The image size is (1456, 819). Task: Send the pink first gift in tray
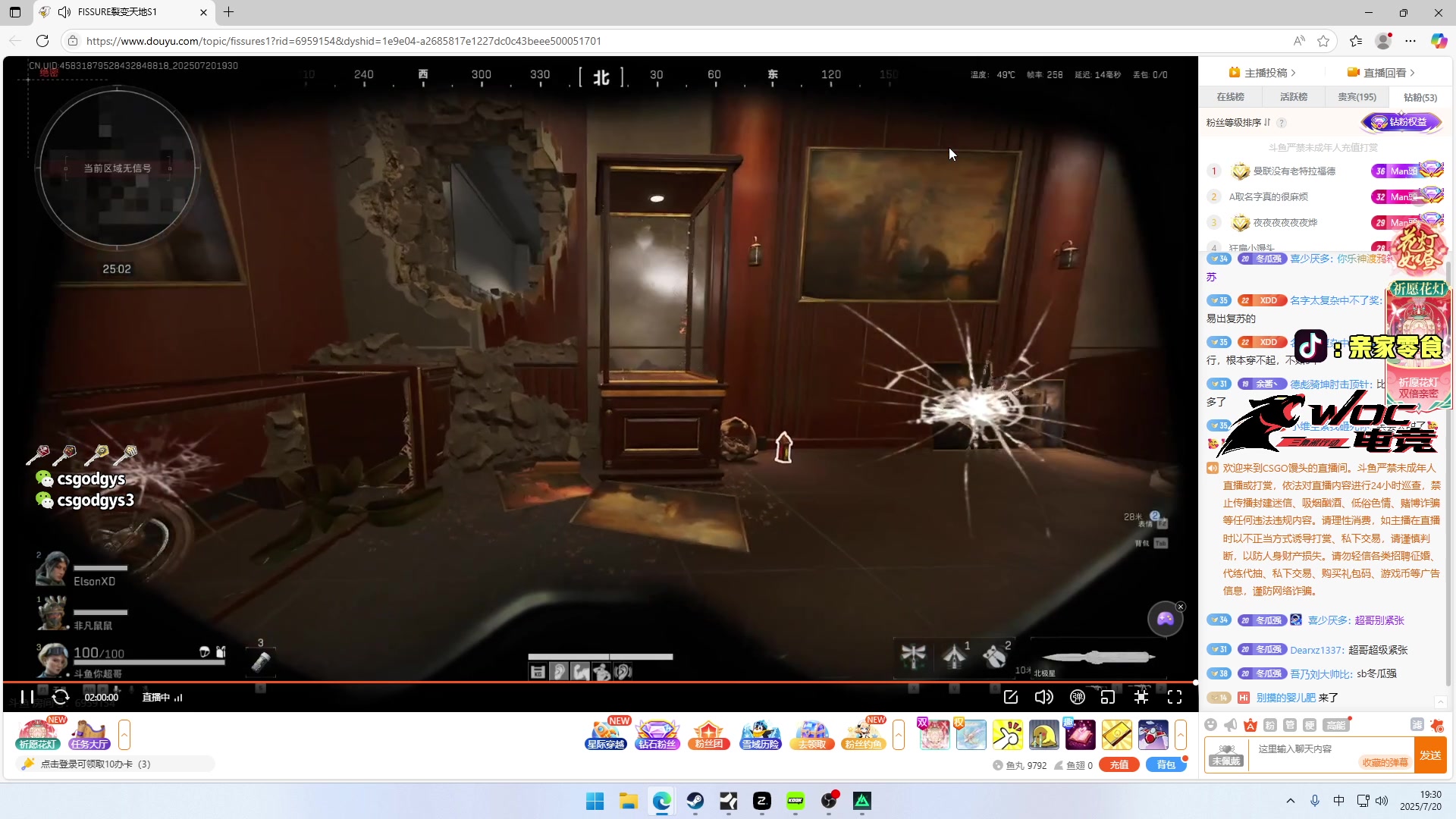pyautogui.click(x=934, y=734)
